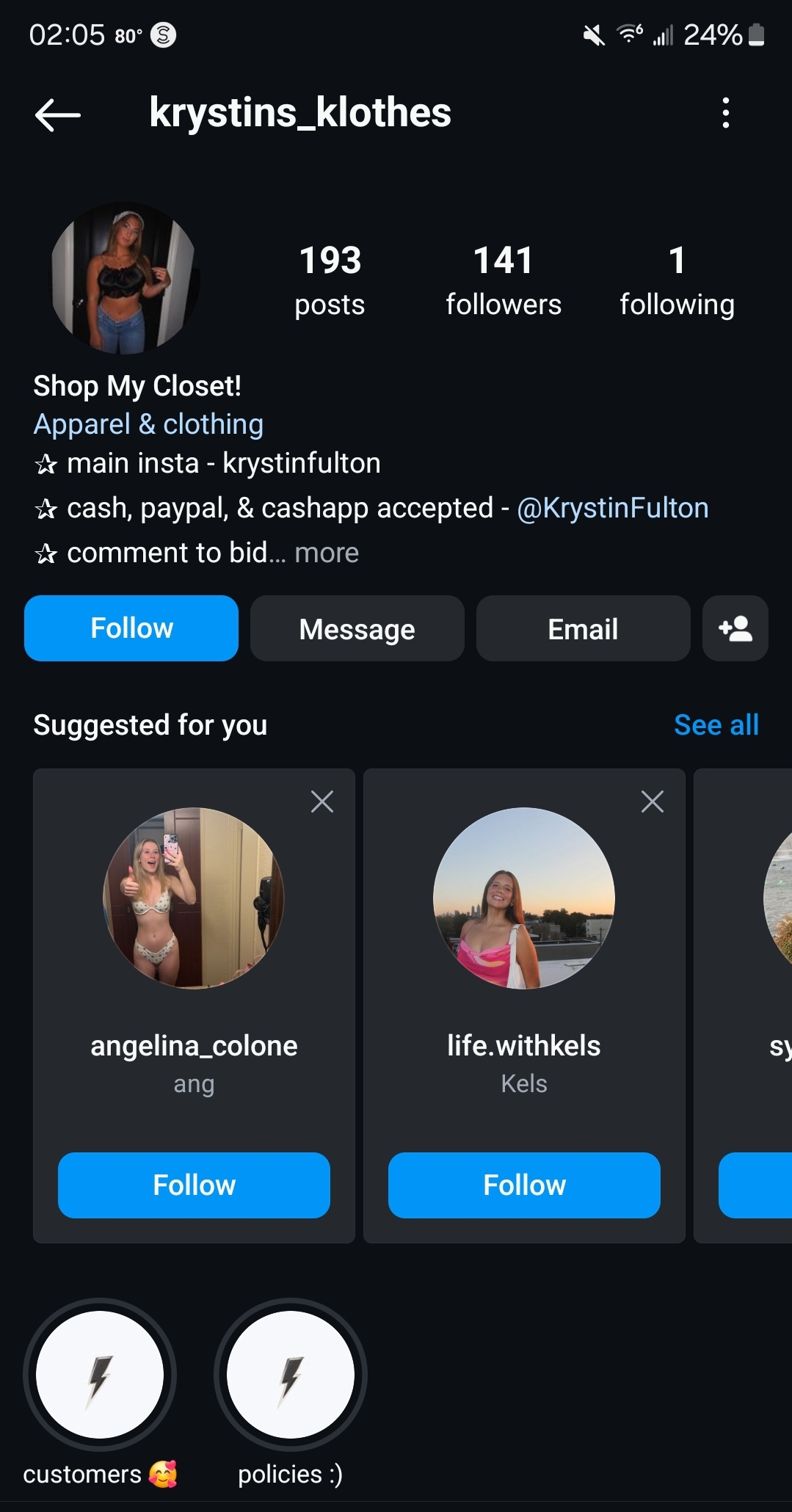
Task: Open the @KrystinFulton mention link
Action: pos(613,508)
